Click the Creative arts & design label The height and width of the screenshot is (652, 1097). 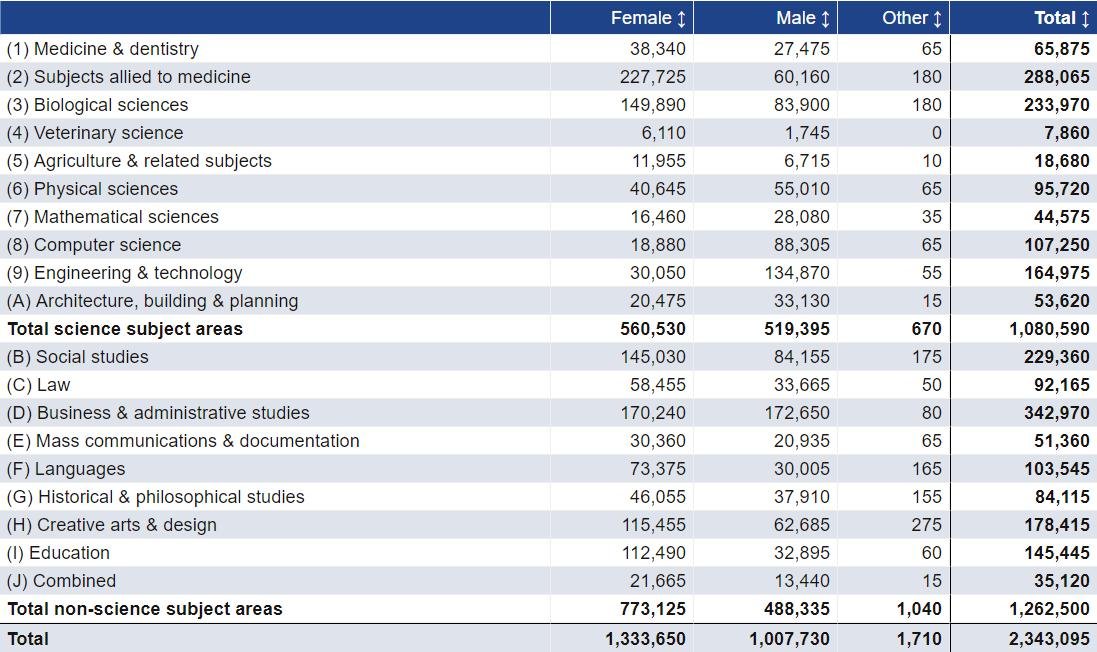point(112,525)
